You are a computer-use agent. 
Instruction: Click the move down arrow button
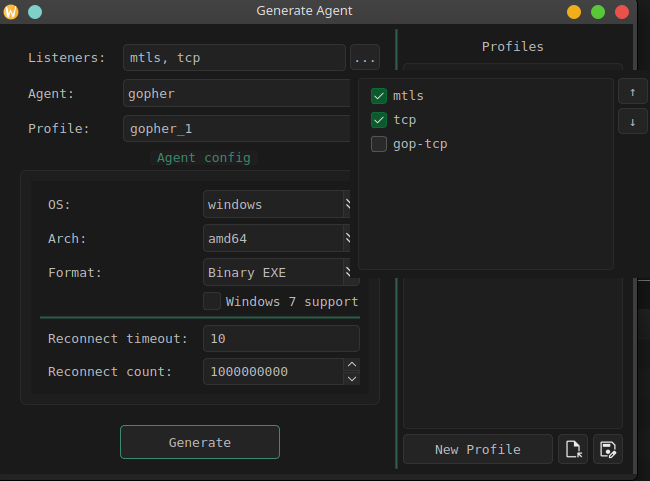pos(631,122)
